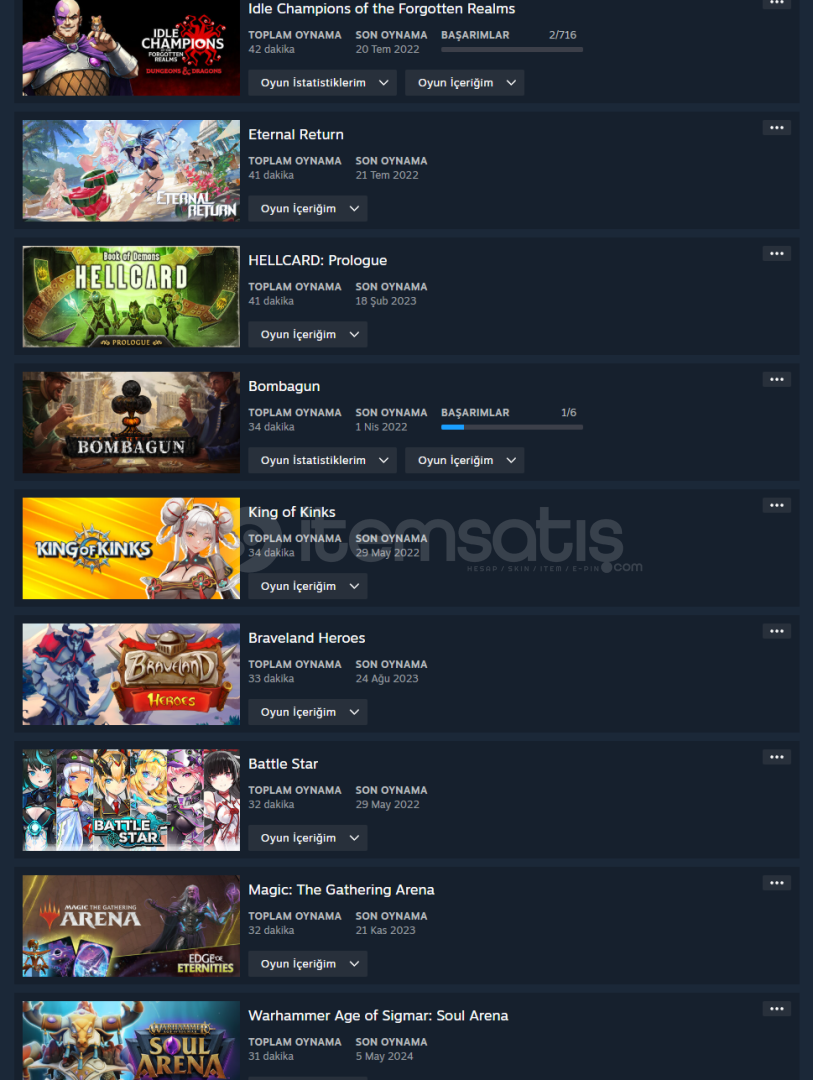
Task: Open the three-dot menu for Braveland Heroes
Action: (776, 631)
